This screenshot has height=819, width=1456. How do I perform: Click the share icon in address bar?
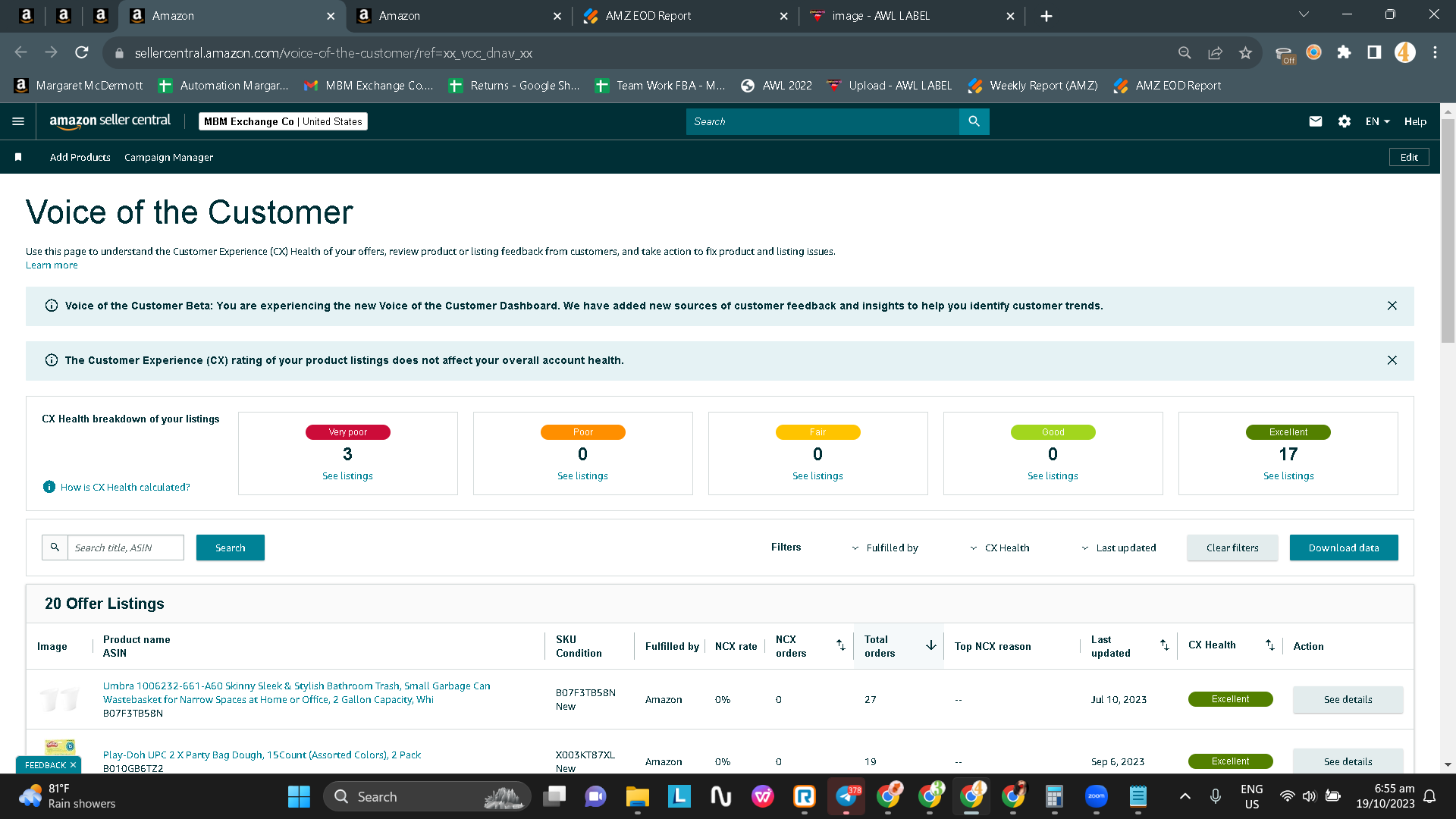click(1215, 52)
